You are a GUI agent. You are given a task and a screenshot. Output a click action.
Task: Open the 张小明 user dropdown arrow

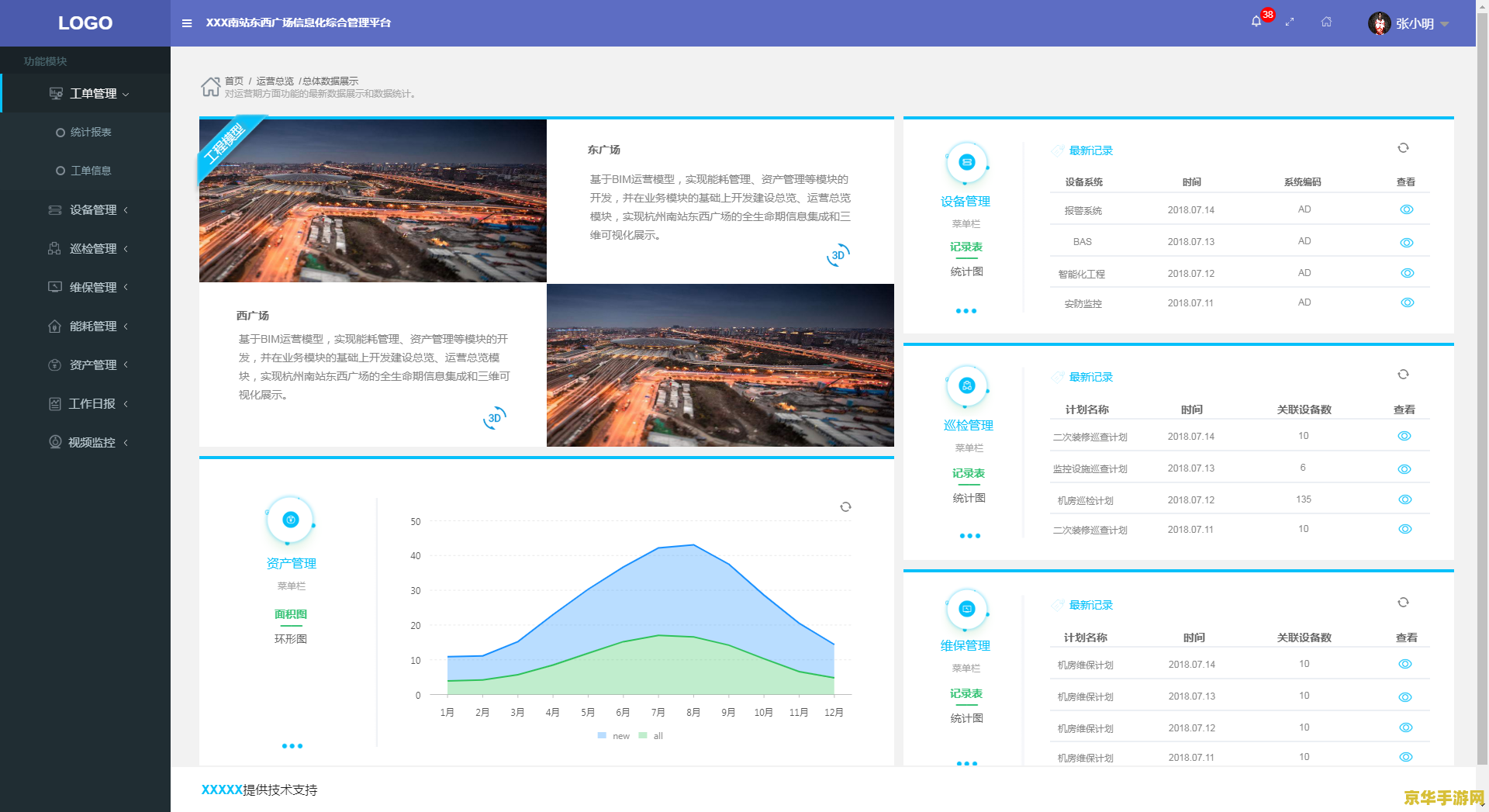tap(1444, 24)
